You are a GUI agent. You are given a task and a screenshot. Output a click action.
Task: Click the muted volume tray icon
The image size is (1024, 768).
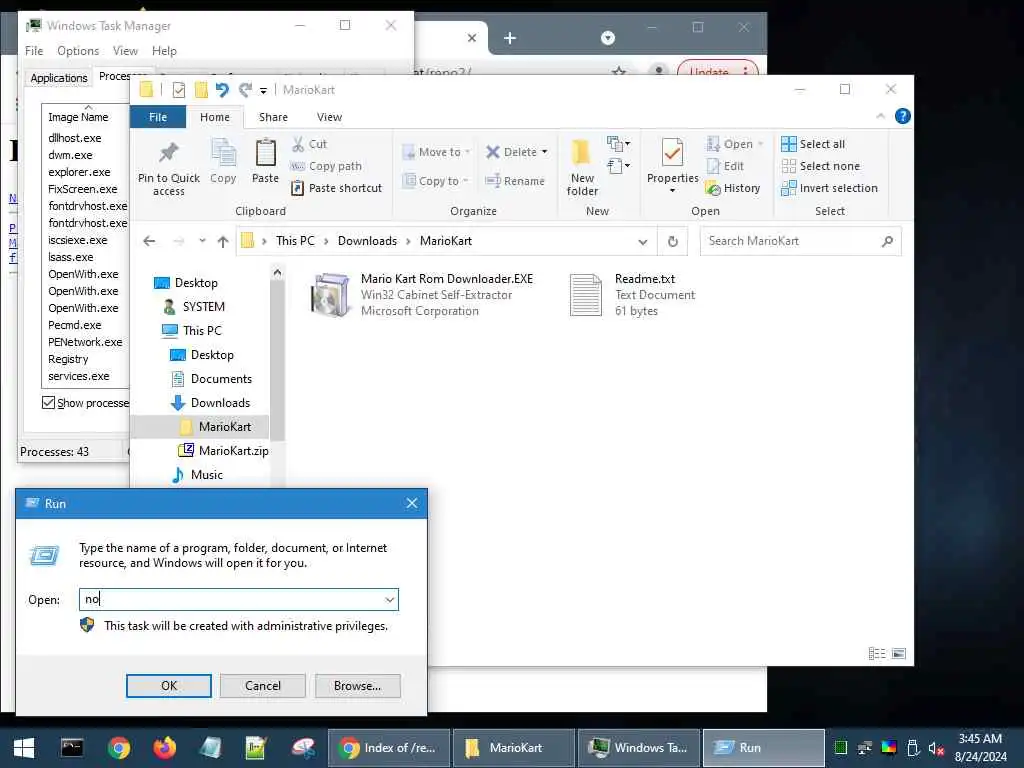[x=936, y=748]
